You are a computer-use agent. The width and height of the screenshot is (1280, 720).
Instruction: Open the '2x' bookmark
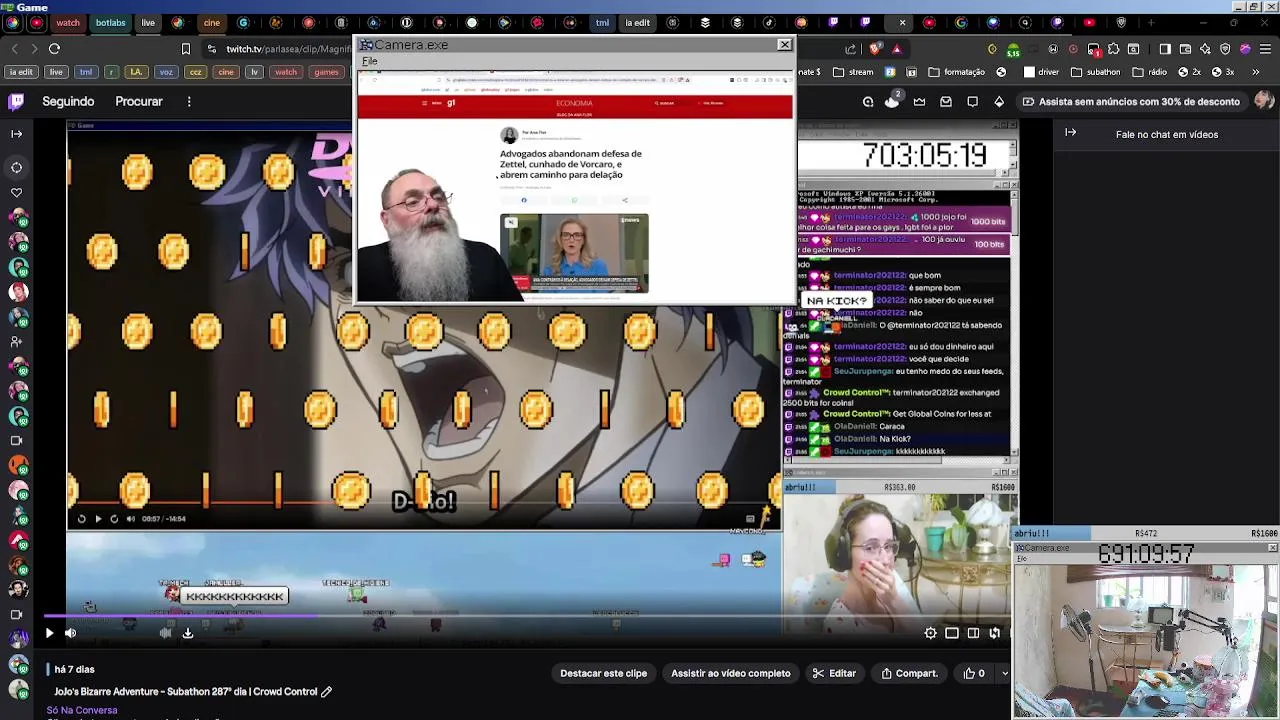click(1190, 72)
